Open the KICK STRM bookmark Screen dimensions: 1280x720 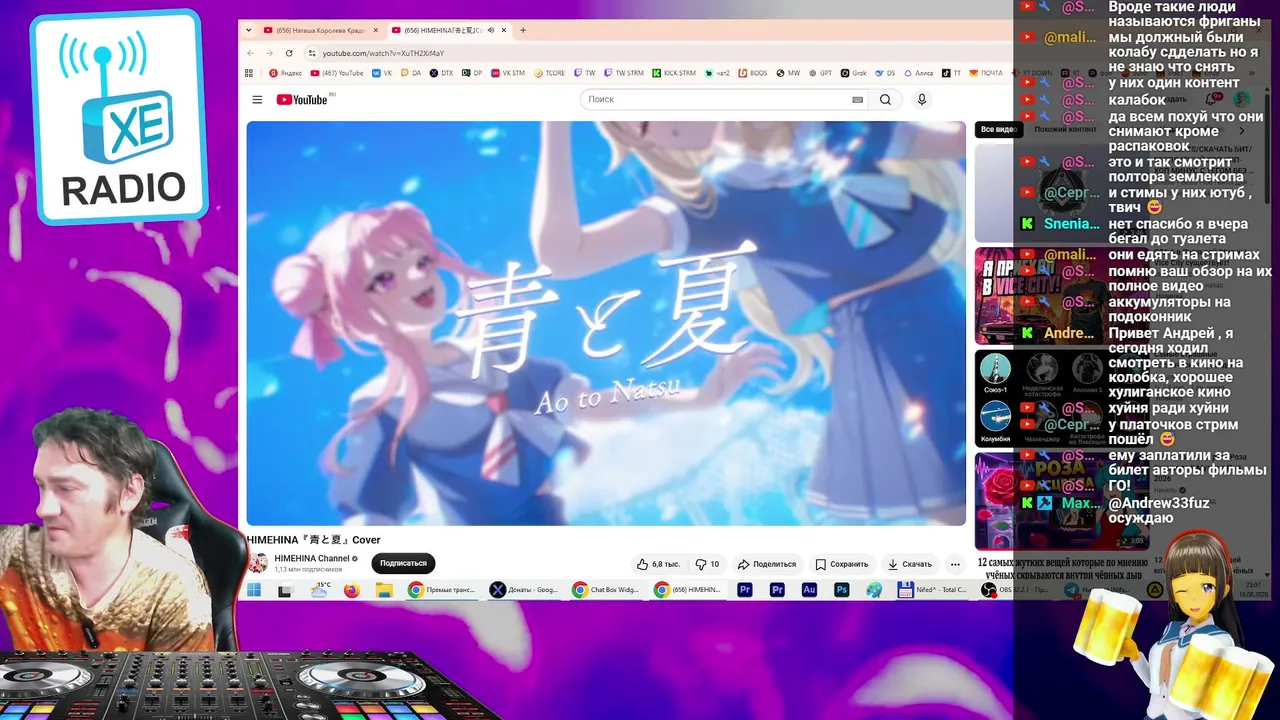[674, 73]
